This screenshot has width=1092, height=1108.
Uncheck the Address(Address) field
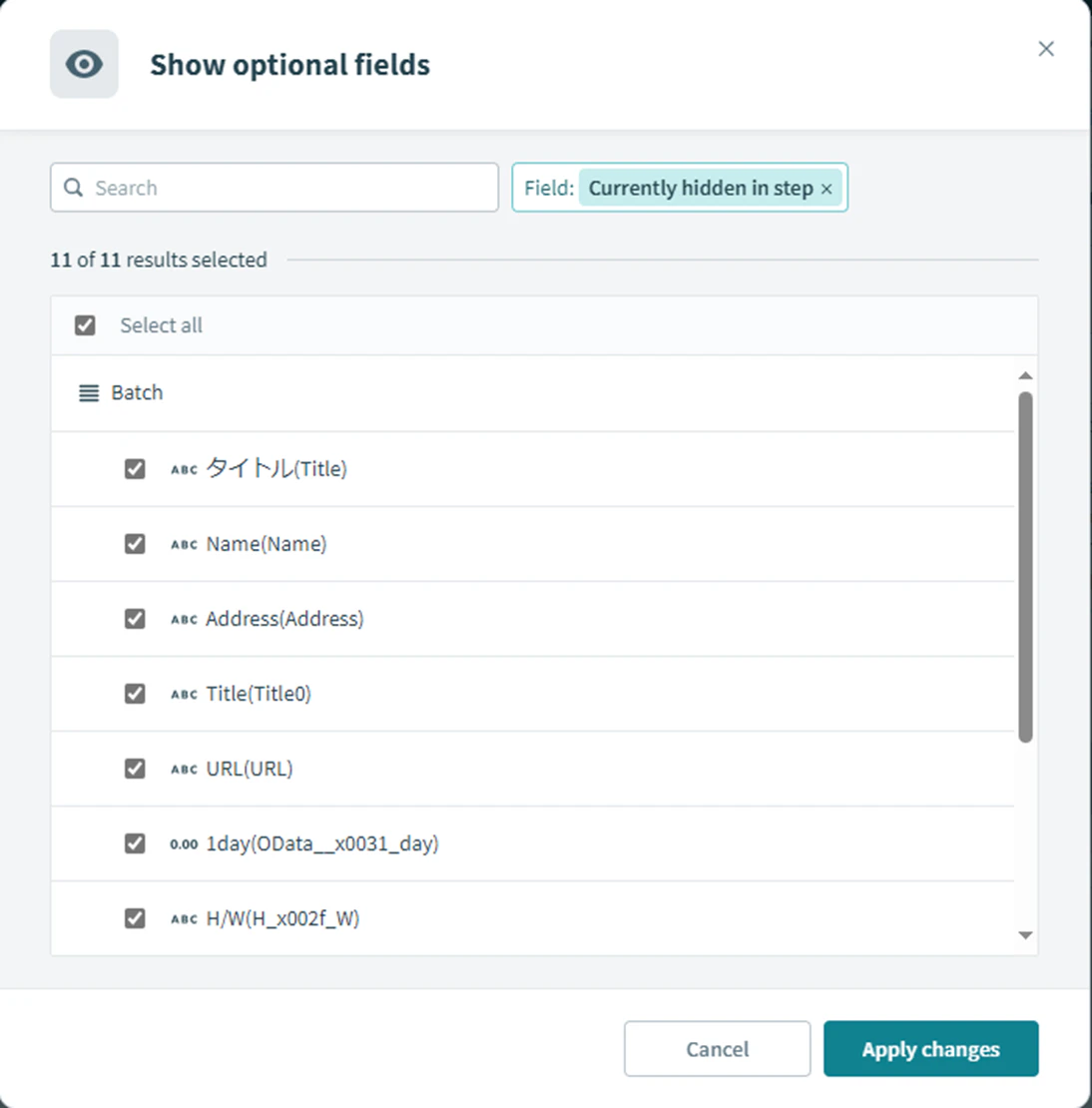(x=135, y=619)
